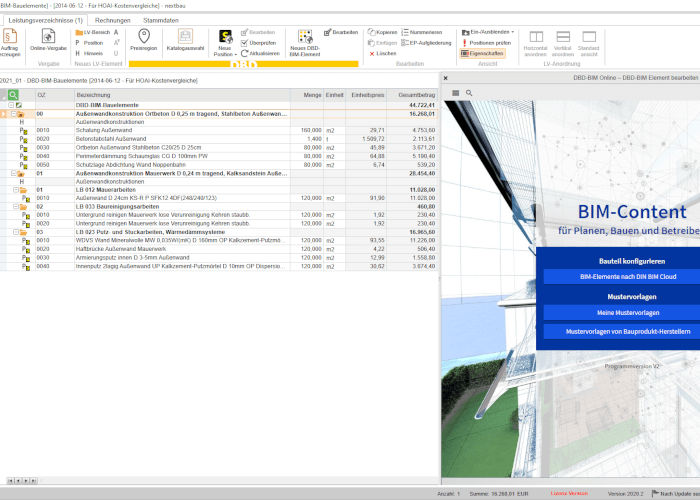Select Haftbrücke Außenwand Mauerwerk row
The width and height of the screenshot is (700, 500).
pos(219,249)
